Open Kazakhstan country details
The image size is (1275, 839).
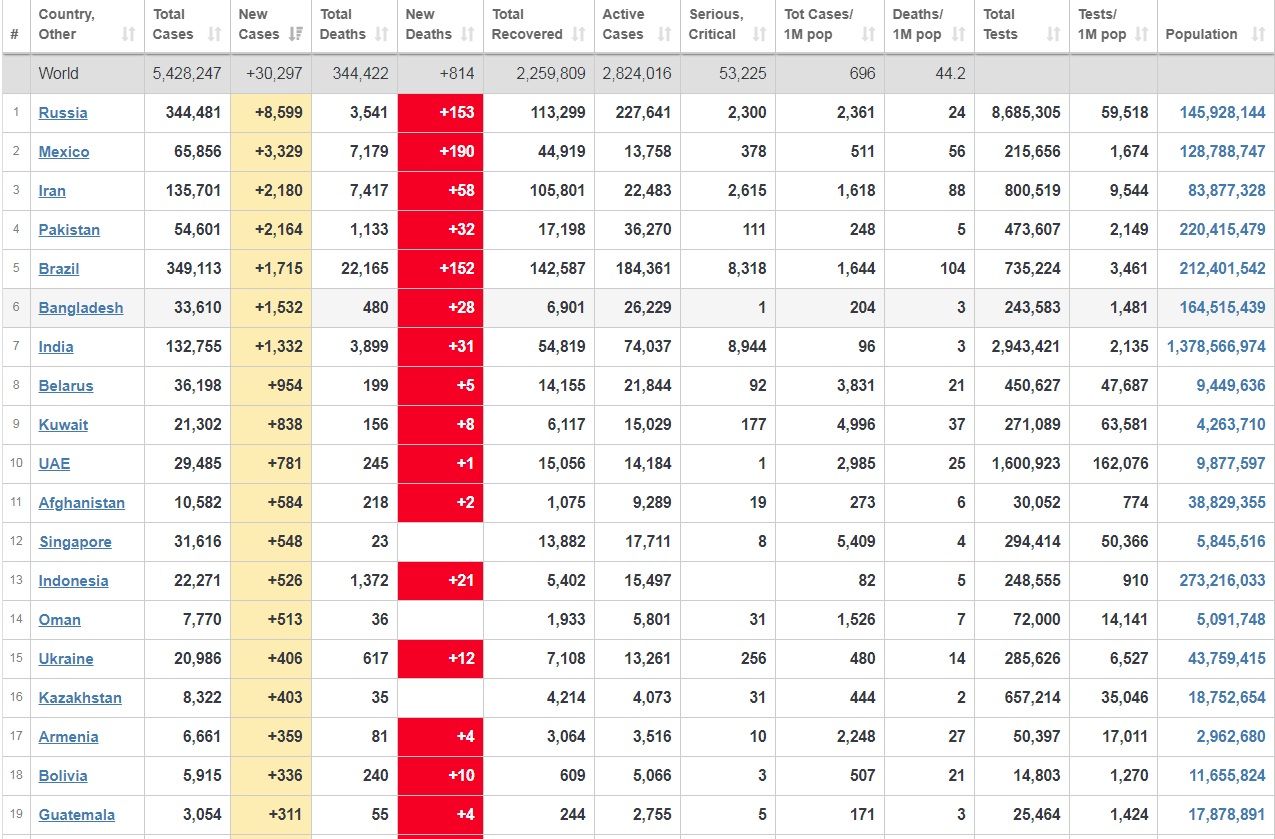80,698
